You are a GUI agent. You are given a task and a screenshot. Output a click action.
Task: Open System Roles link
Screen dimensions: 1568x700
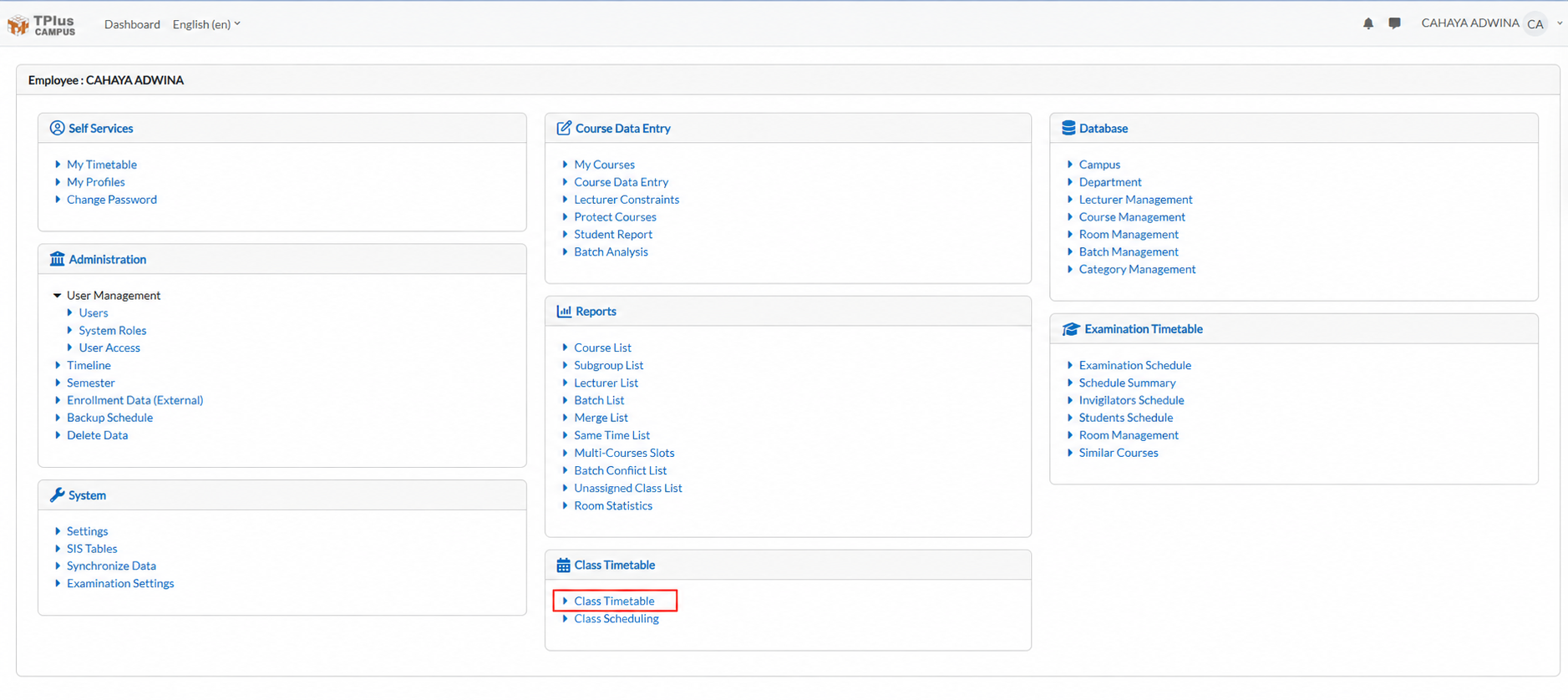(113, 330)
